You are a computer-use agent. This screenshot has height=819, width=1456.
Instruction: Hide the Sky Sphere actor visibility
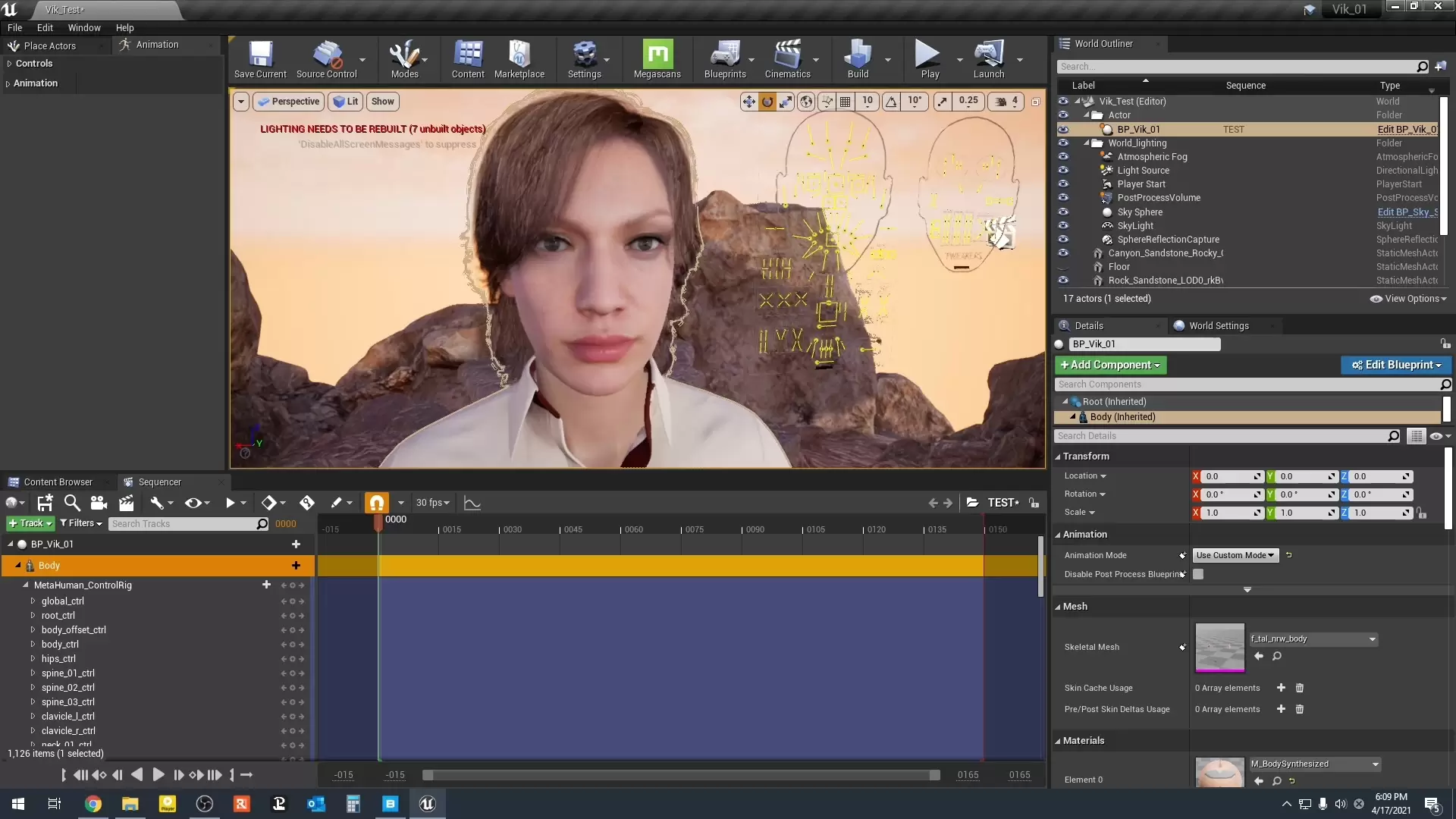pyautogui.click(x=1063, y=212)
